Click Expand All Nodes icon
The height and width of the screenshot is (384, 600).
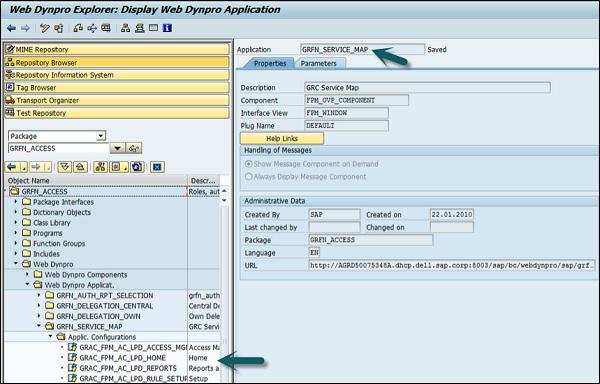click(65, 167)
